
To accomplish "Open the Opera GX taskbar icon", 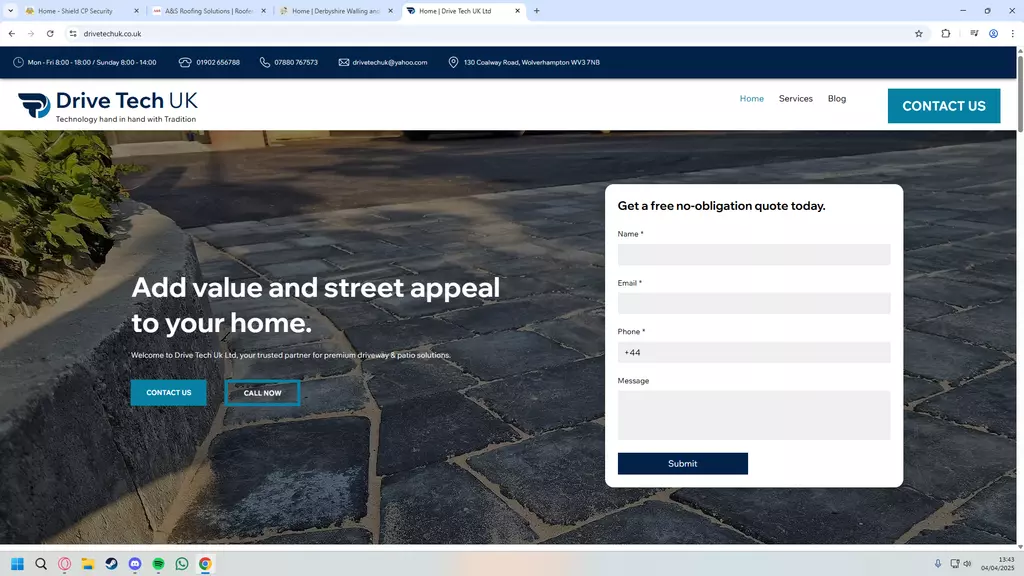I will coord(65,564).
